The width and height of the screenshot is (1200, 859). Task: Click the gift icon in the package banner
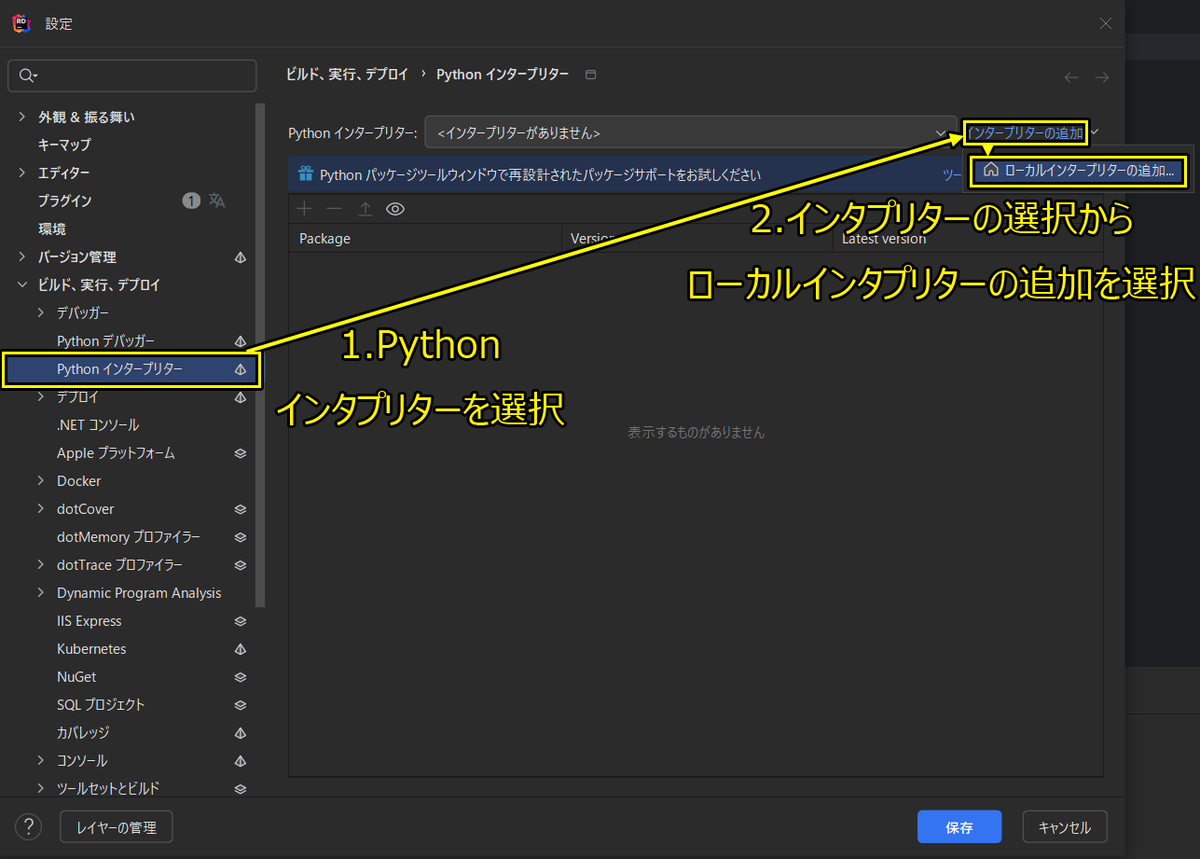tap(305, 173)
